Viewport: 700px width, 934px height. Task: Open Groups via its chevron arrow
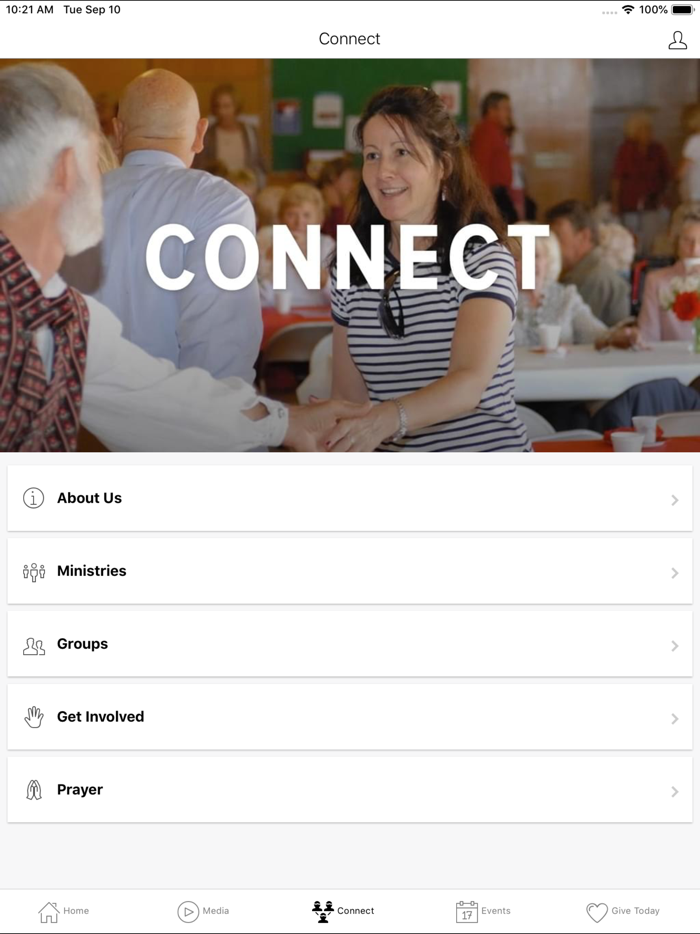(x=675, y=646)
